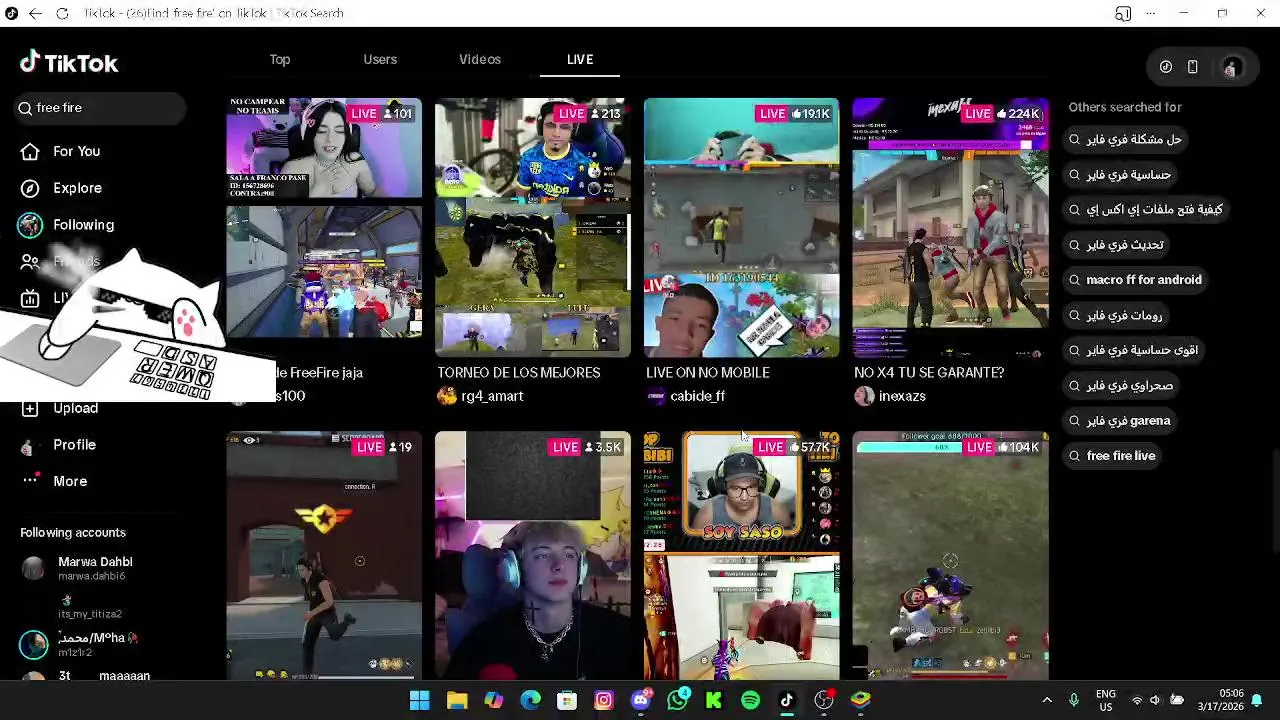Go to the Following menu item
This screenshot has width=1280, height=720.
tap(83, 225)
